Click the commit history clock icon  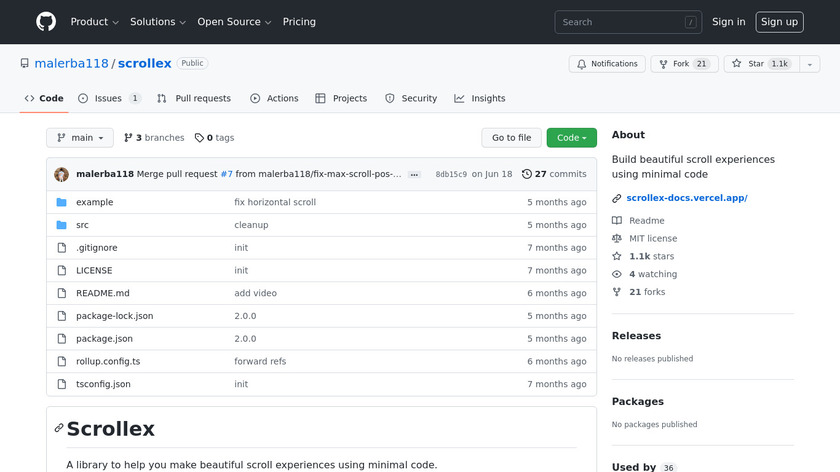click(x=527, y=174)
